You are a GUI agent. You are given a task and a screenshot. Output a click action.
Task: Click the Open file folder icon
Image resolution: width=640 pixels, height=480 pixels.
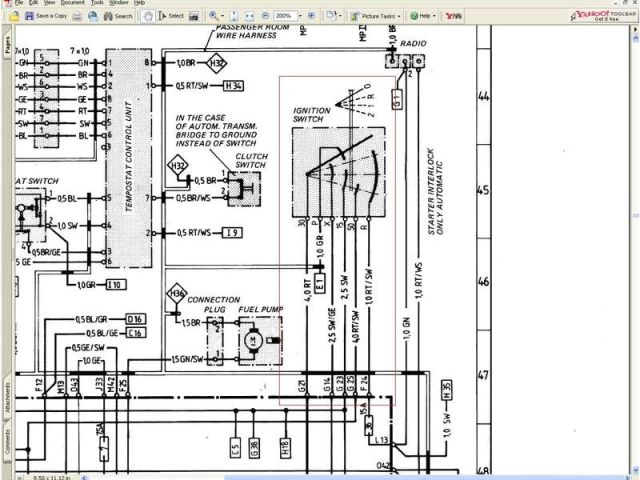coord(11,16)
